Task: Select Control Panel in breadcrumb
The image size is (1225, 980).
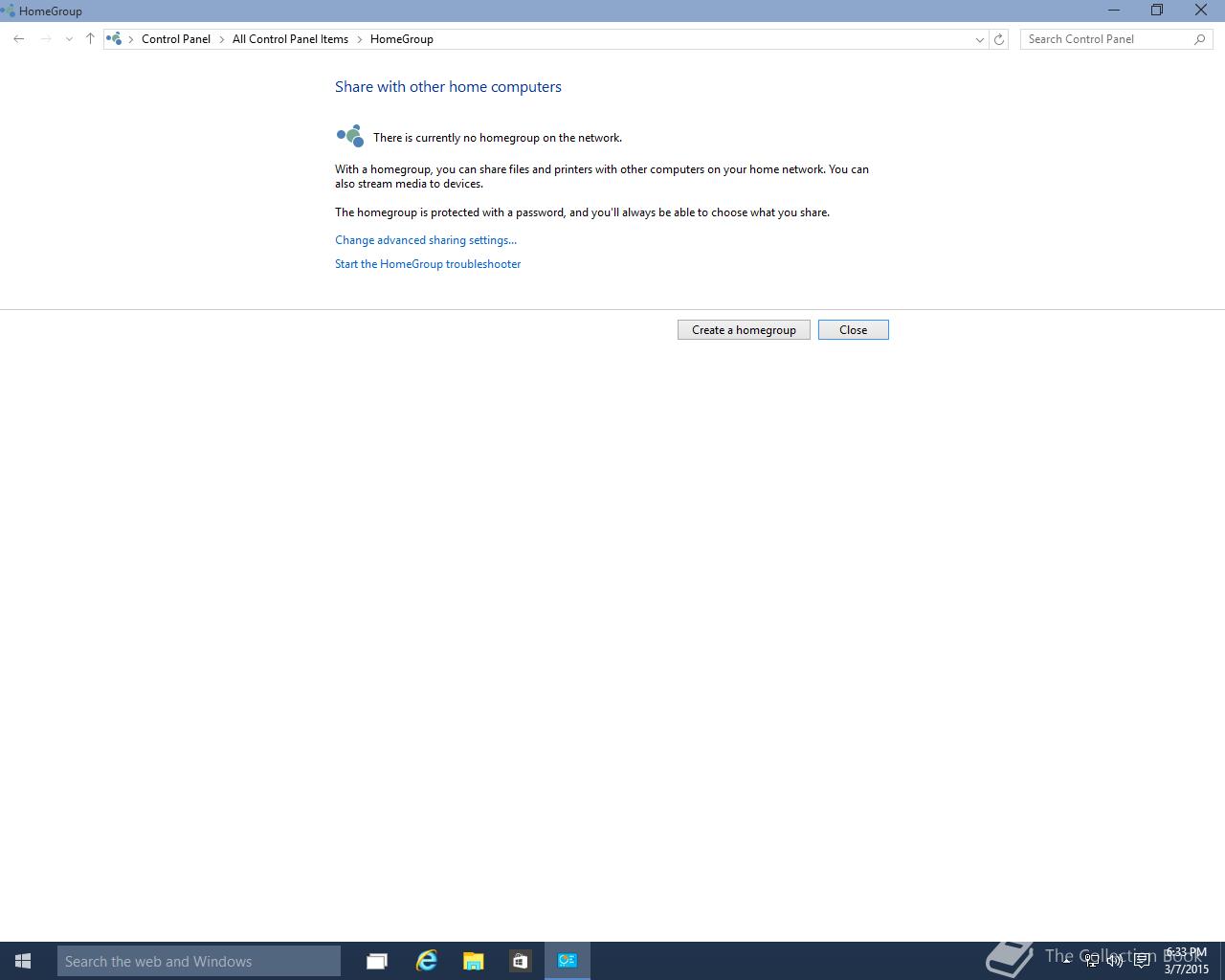Action: point(176,39)
